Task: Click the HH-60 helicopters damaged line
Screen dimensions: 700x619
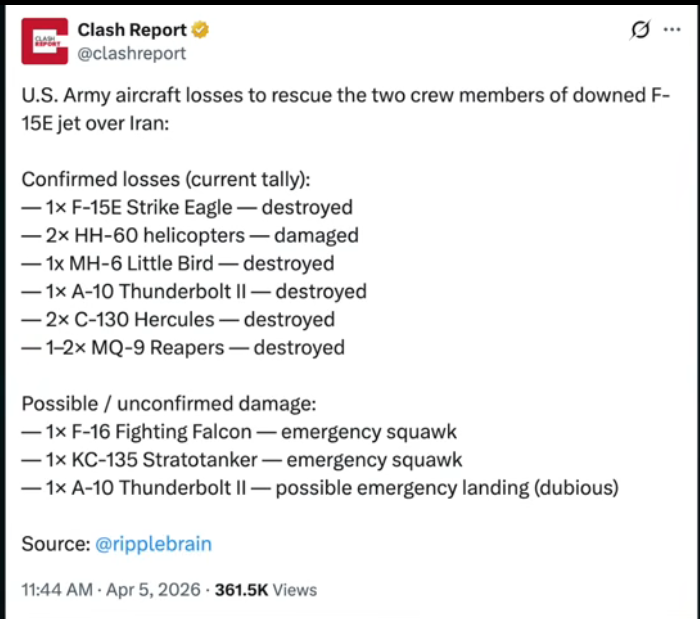Action: (190, 236)
